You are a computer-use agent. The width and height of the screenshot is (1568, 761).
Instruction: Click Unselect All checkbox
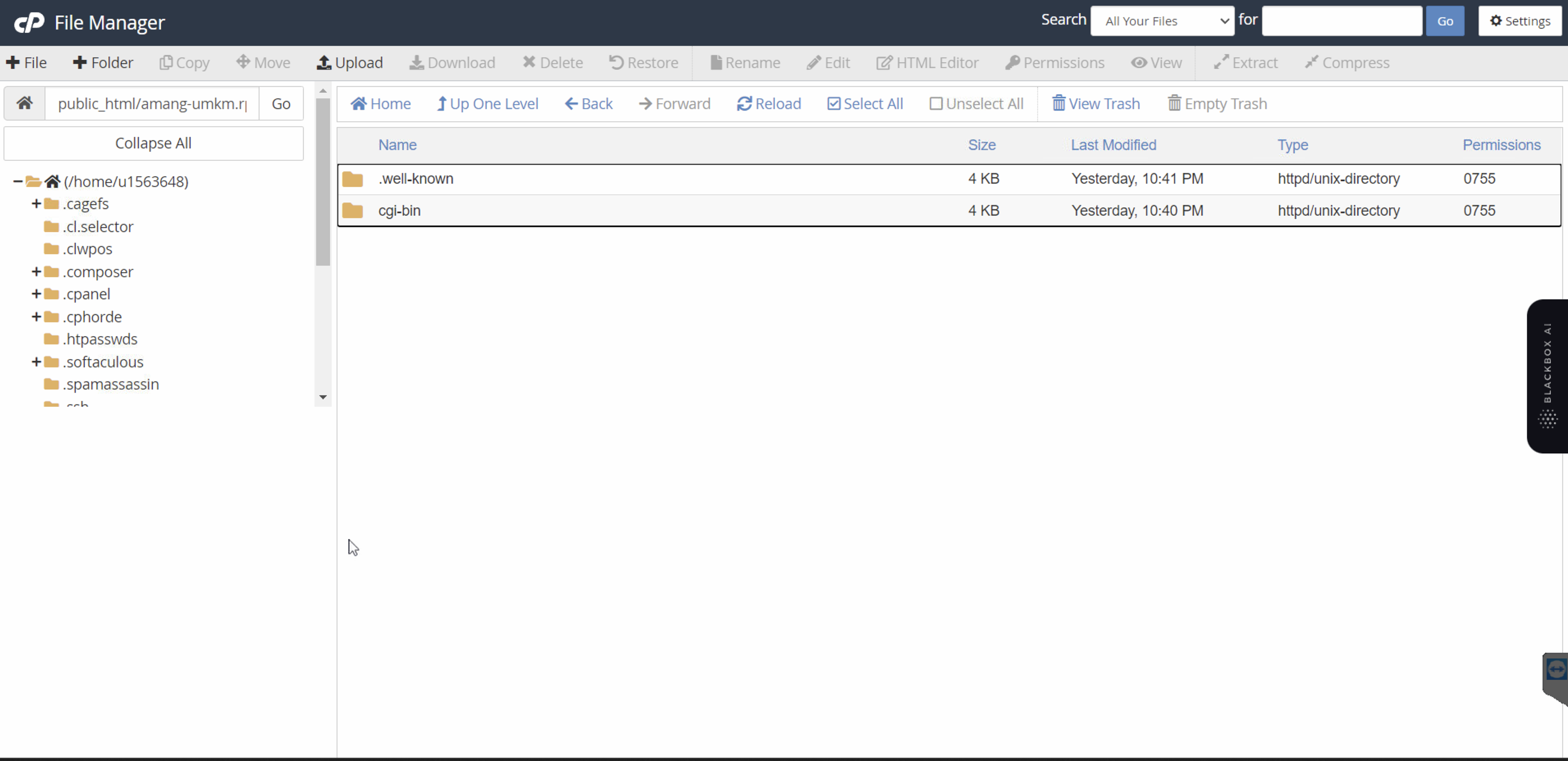(x=976, y=103)
